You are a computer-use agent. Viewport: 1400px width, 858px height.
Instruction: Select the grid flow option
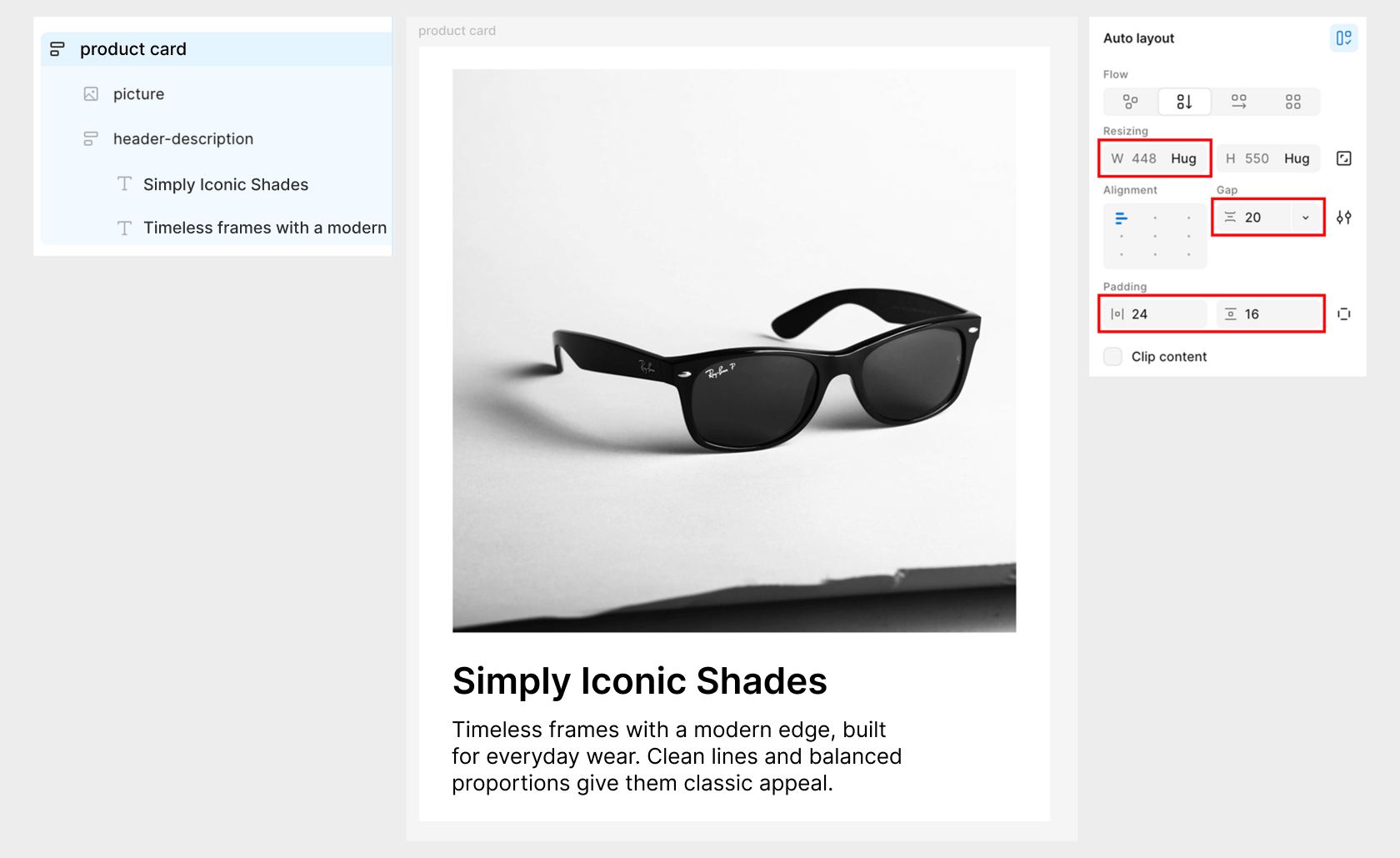click(x=1292, y=102)
